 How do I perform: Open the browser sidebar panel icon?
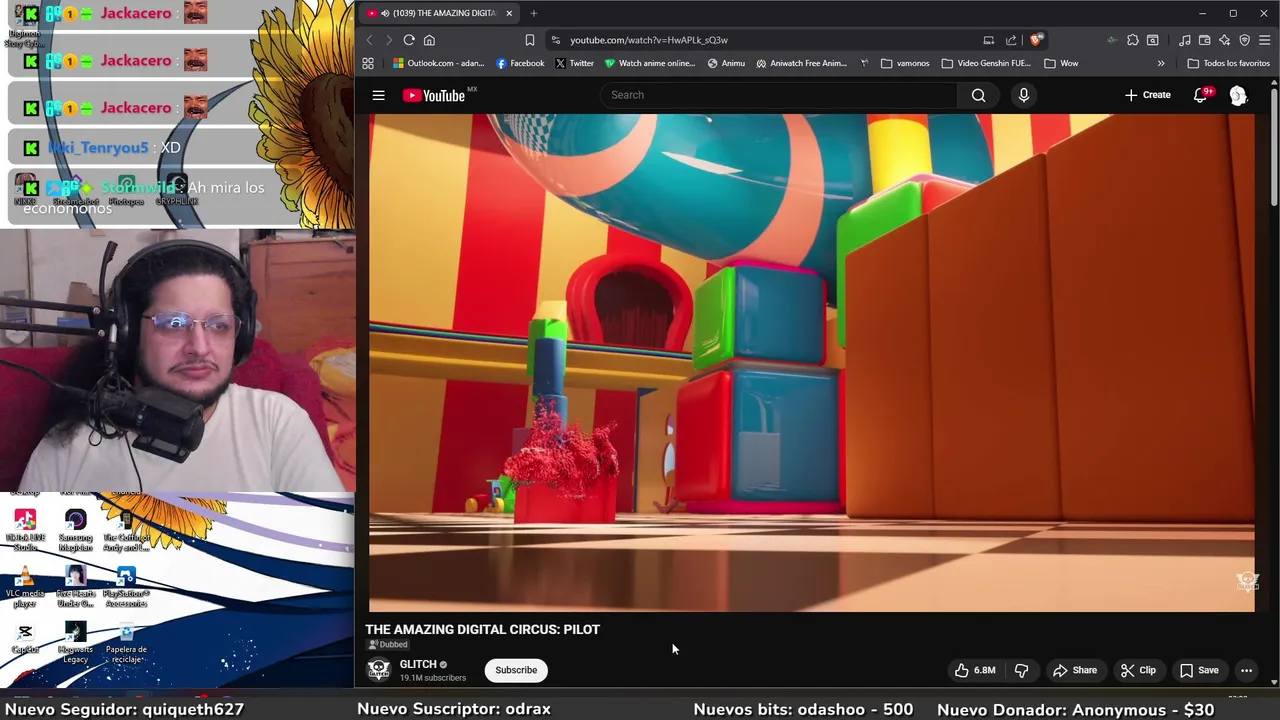[x=1152, y=40]
